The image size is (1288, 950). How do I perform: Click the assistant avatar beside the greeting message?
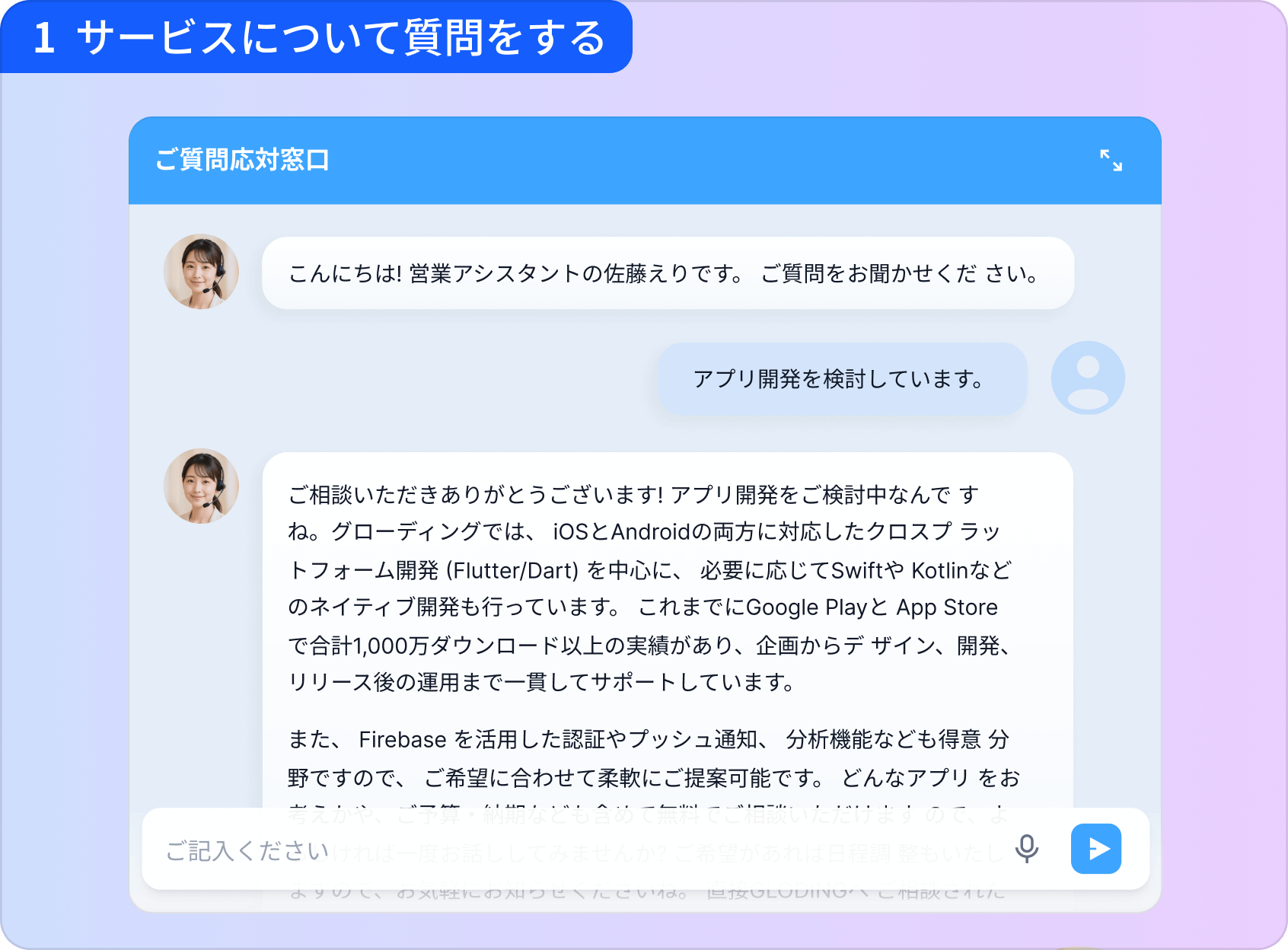tap(201, 272)
